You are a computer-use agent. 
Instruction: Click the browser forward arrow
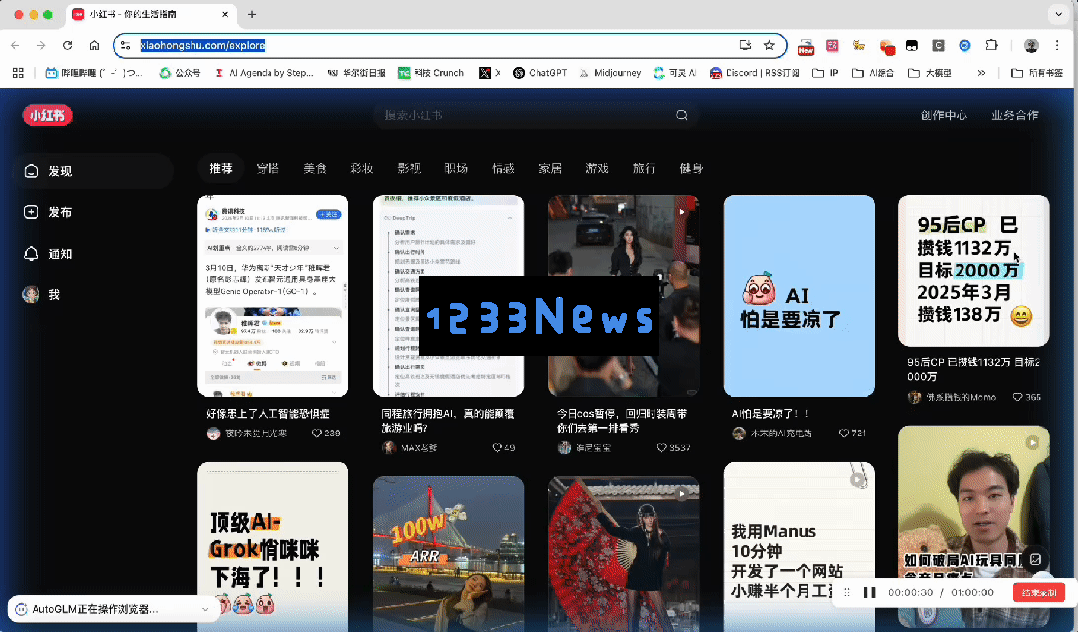[x=41, y=45]
